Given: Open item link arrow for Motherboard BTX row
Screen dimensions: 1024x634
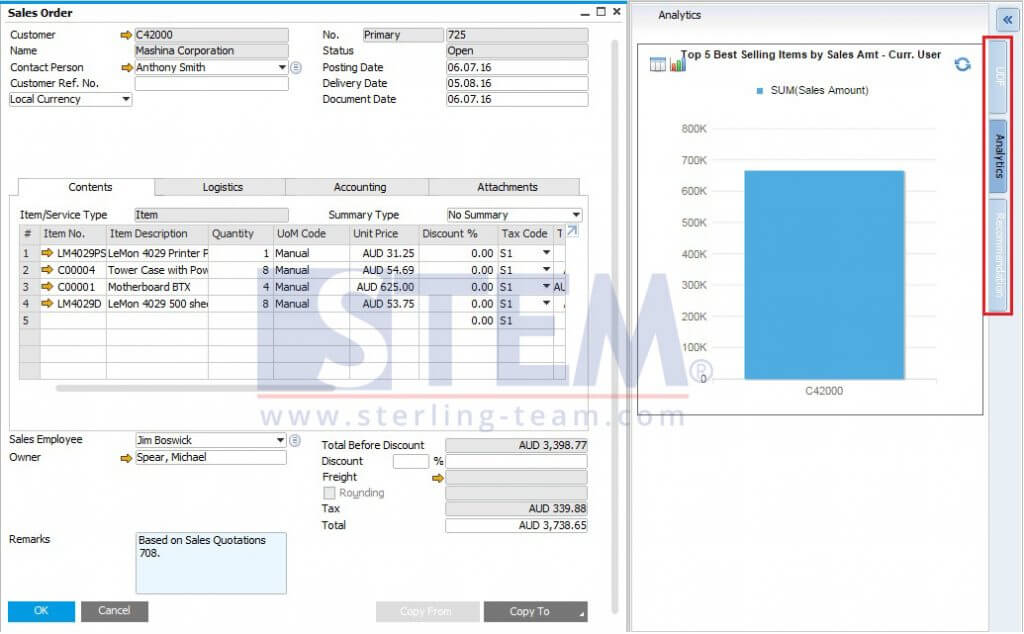Looking at the screenshot, I should coord(47,287).
